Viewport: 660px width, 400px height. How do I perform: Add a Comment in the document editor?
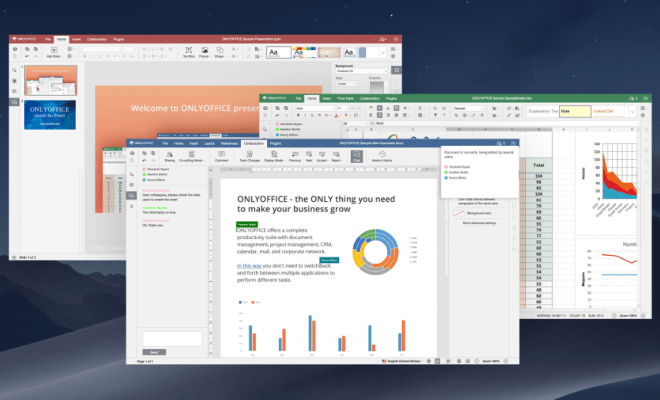point(221,156)
